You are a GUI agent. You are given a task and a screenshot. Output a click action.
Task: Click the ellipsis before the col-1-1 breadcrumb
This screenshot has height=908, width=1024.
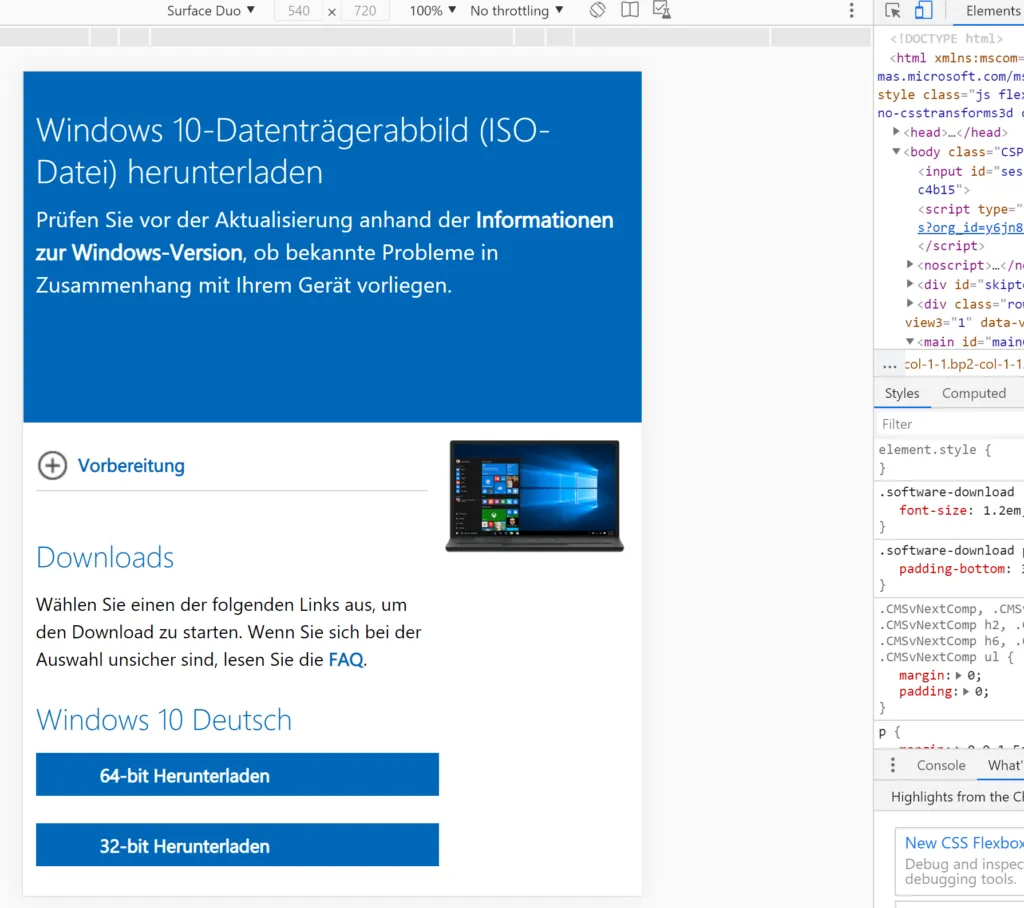coord(889,364)
